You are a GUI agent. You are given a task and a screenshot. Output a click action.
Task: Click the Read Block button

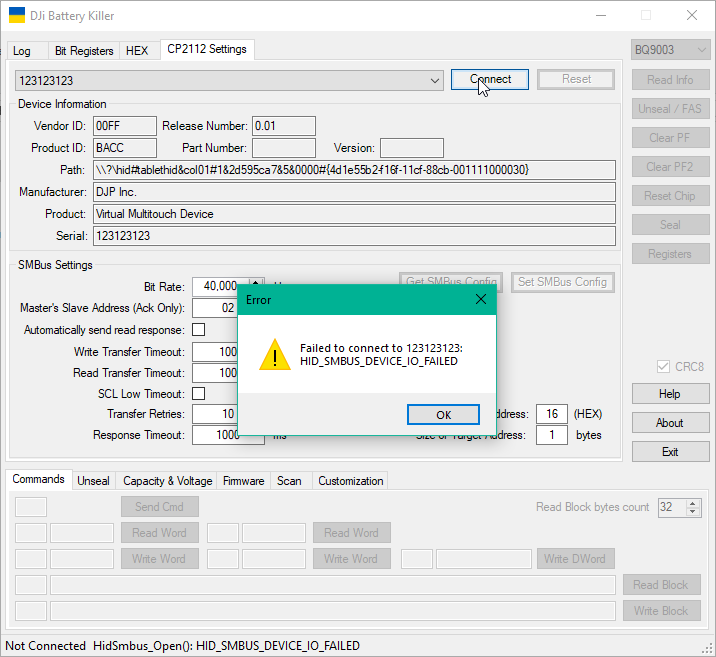[x=662, y=585]
